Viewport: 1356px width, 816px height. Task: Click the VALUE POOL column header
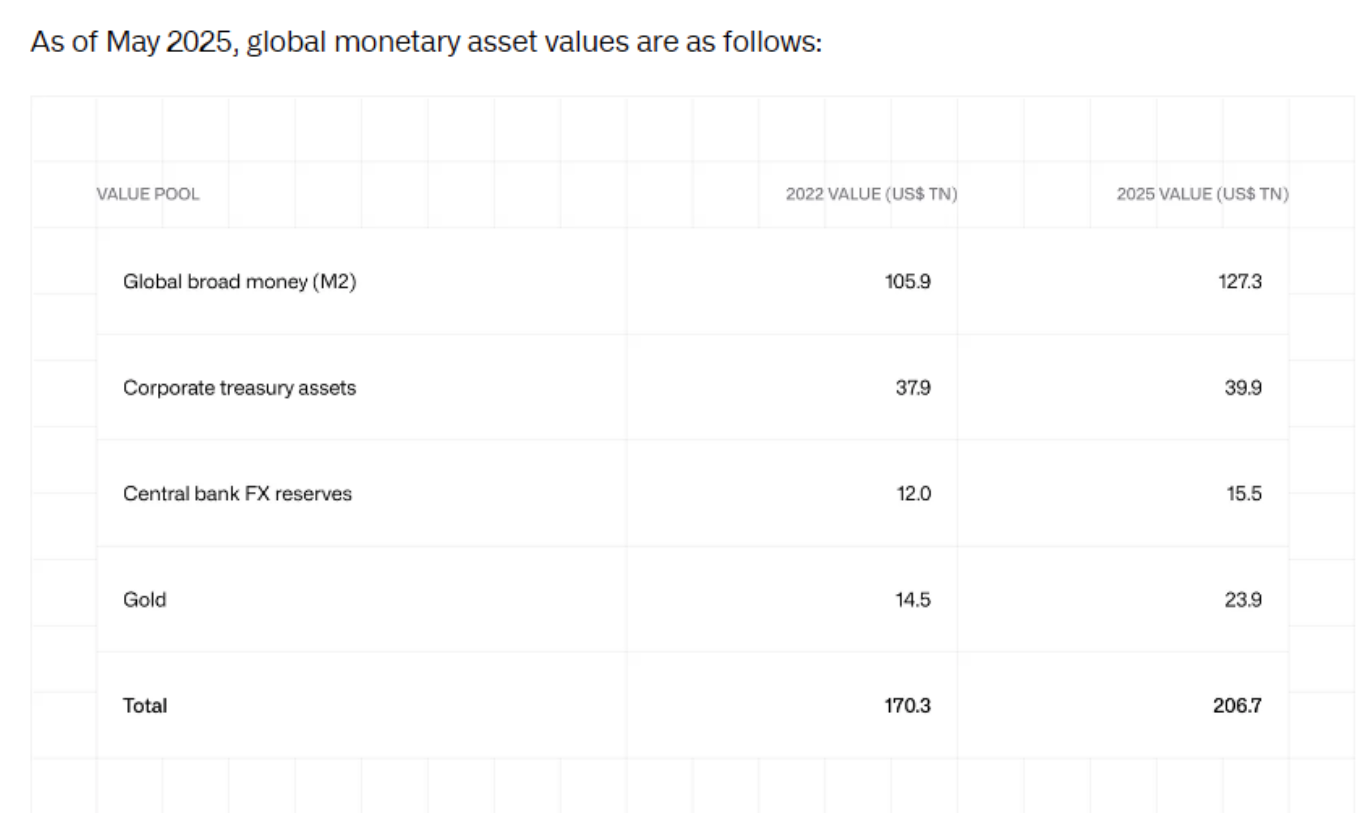(x=148, y=194)
